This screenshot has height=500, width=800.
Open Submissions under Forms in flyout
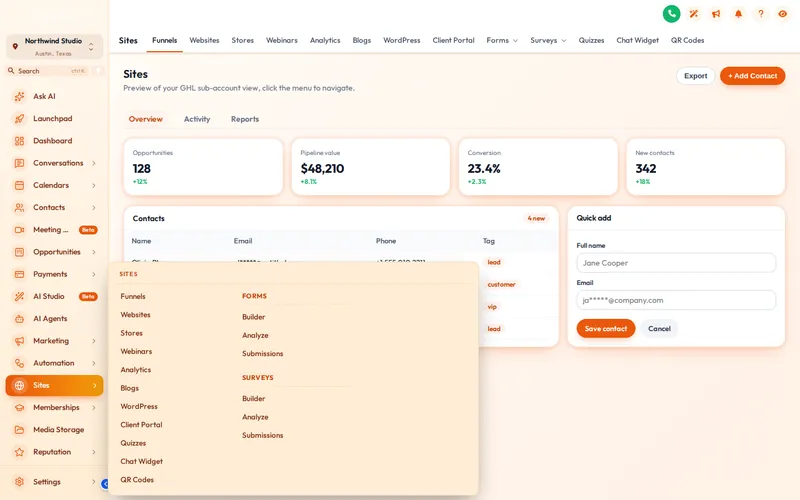262,354
